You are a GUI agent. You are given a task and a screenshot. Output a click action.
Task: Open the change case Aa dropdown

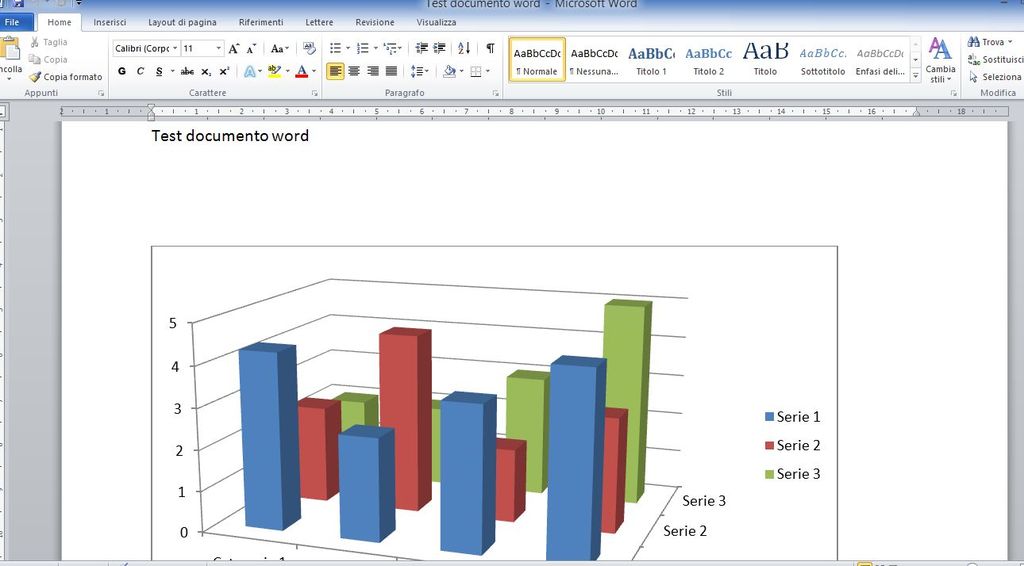coord(280,49)
